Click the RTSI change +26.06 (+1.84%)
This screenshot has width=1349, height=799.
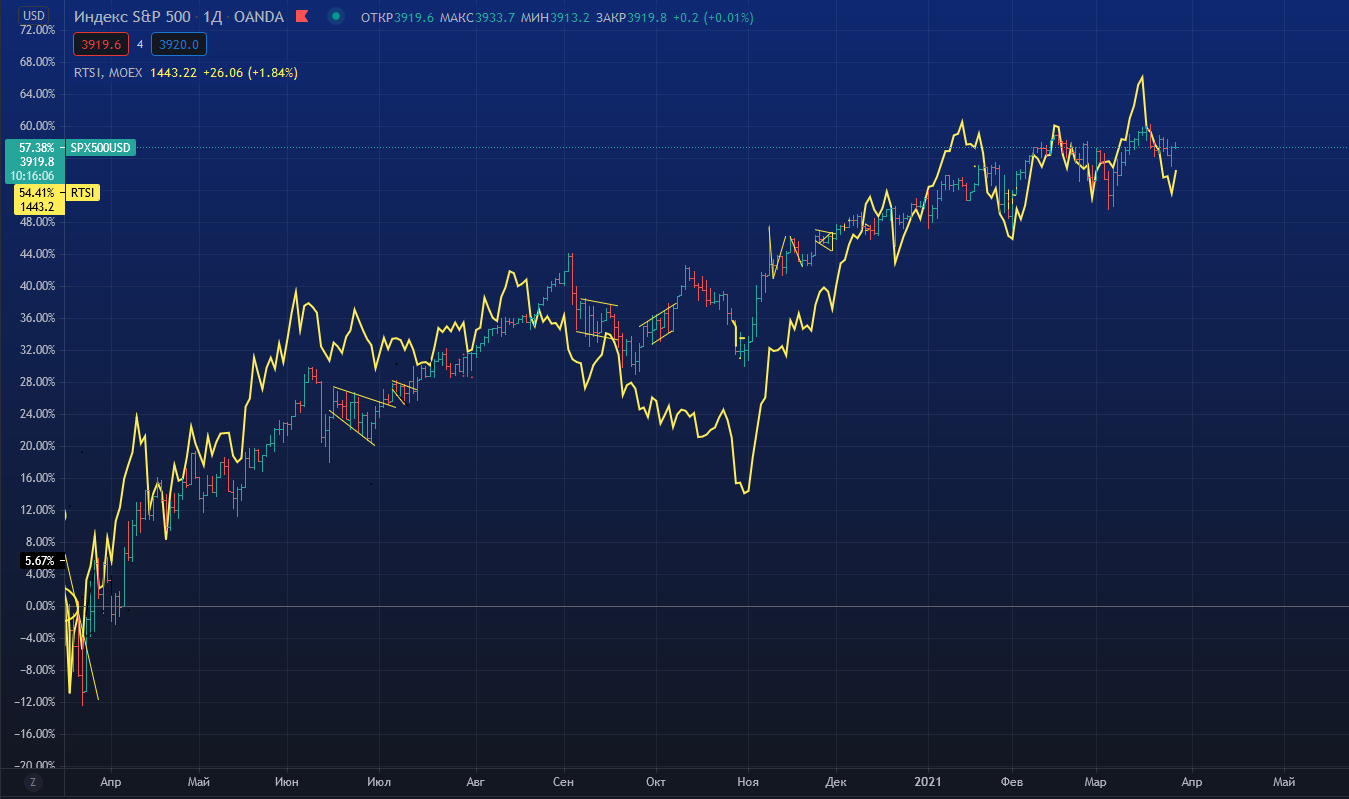250,73
